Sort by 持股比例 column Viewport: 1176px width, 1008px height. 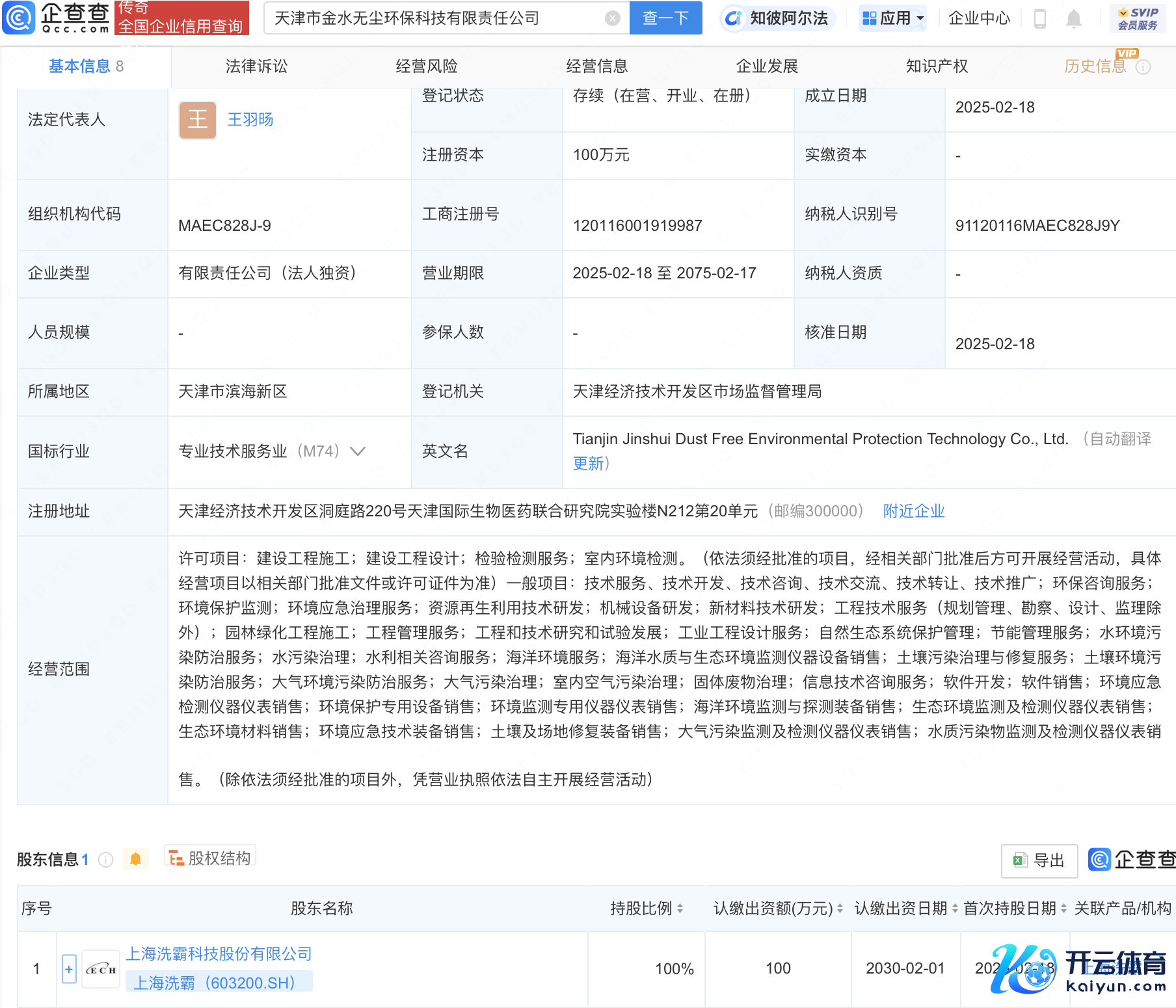click(680, 909)
